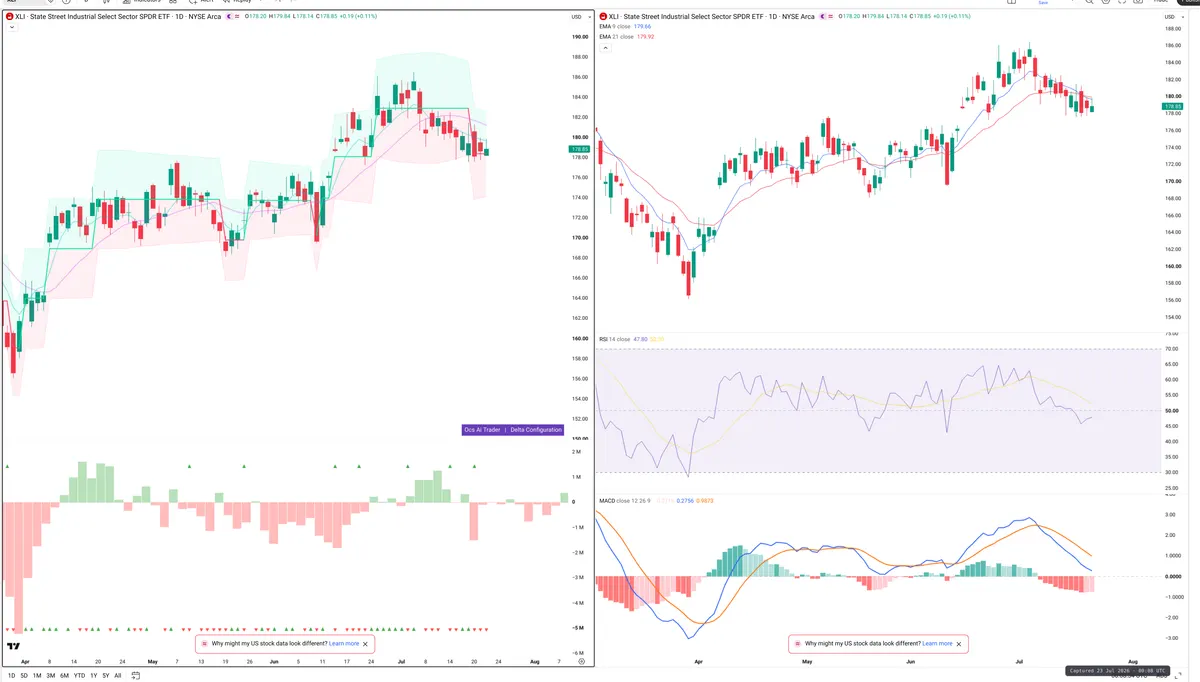
Task: Expand indicator legend chevron in left chart
Action: (11, 27)
